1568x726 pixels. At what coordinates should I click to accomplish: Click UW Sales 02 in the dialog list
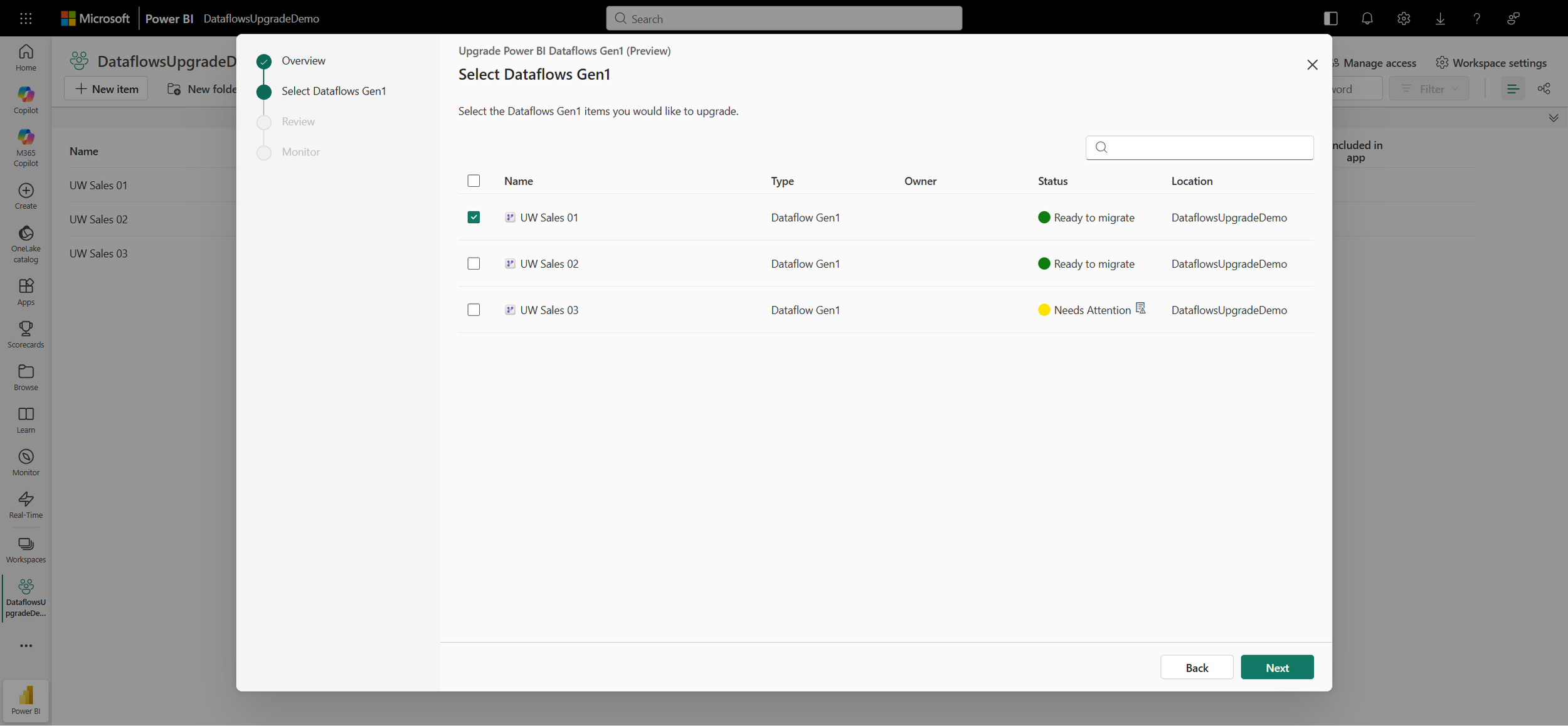tap(549, 264)
